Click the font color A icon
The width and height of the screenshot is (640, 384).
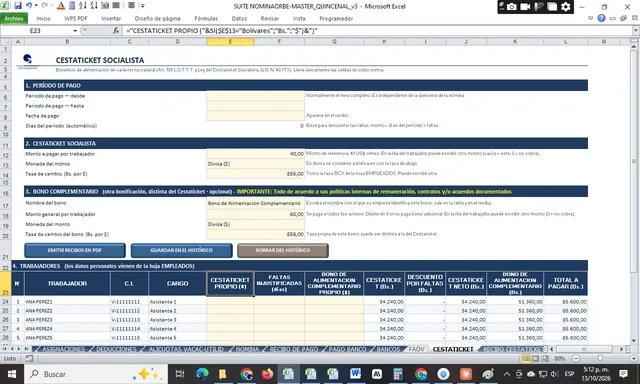[61, 6]
